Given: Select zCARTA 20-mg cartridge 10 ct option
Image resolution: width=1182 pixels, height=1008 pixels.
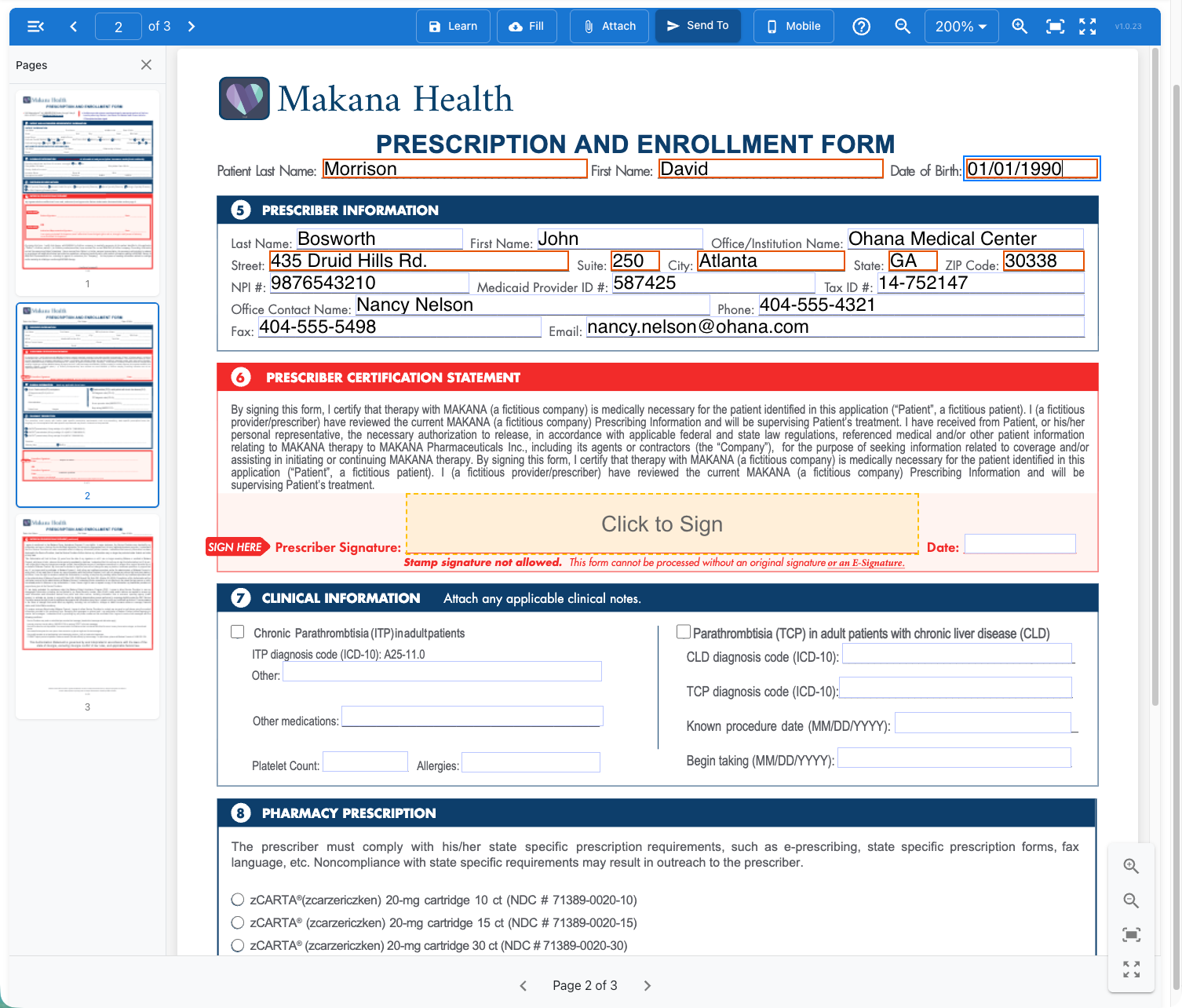Looking at the screenshot, I should pos(238,900).
